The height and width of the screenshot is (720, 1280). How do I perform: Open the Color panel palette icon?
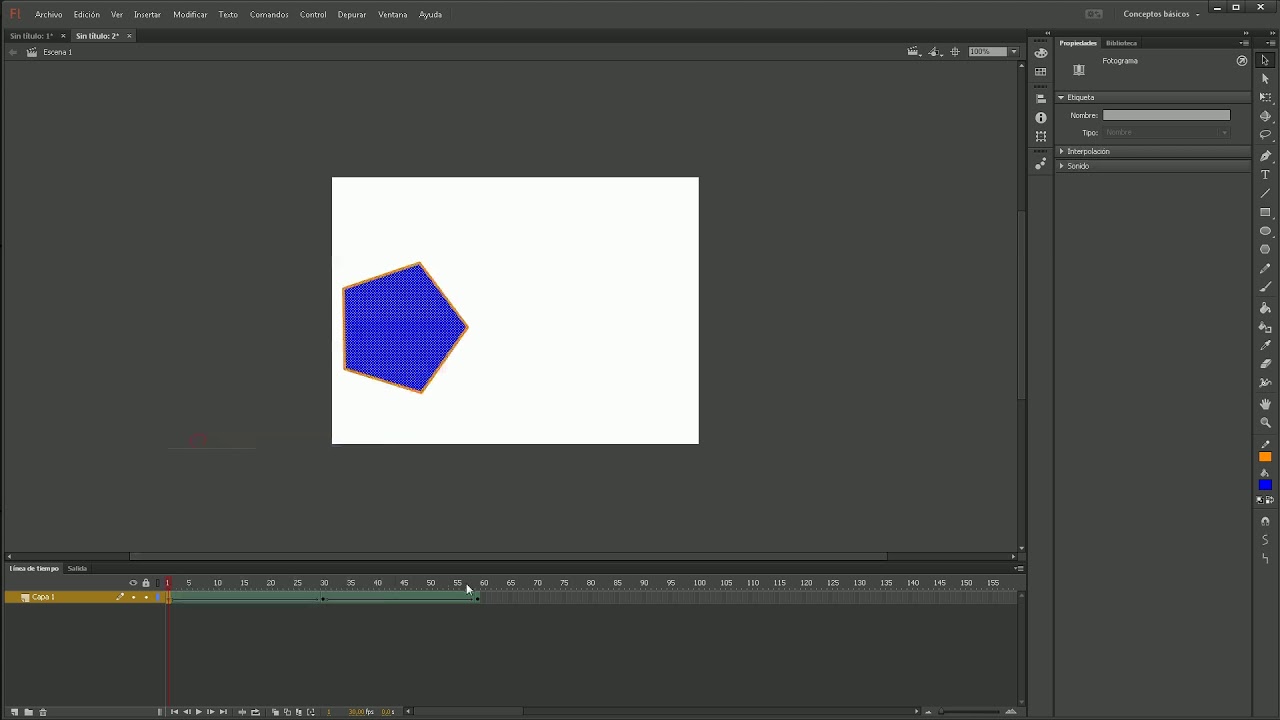click(1041, 54)
